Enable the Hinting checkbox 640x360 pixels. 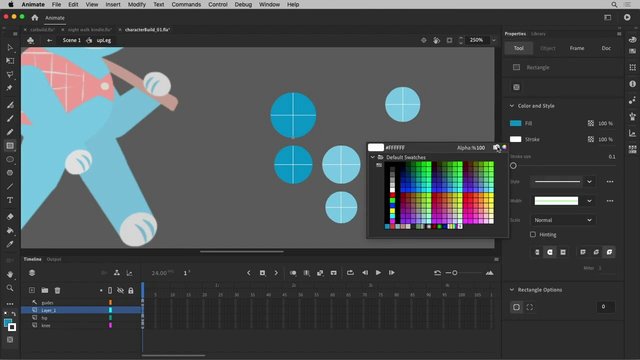tap(533, 234)
